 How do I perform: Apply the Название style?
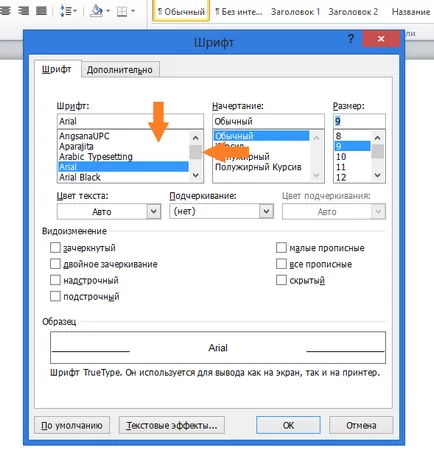tap(411, 12)
